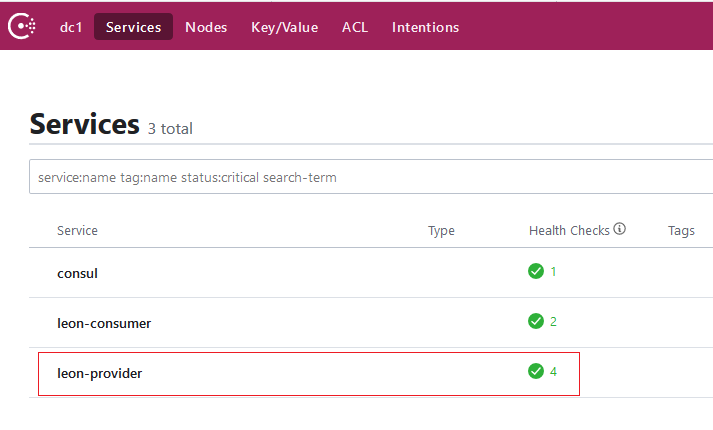This screenshot has width=713, height=430.
Task: Open the dc1 datacenter selector
Action: tap(71, 27)
